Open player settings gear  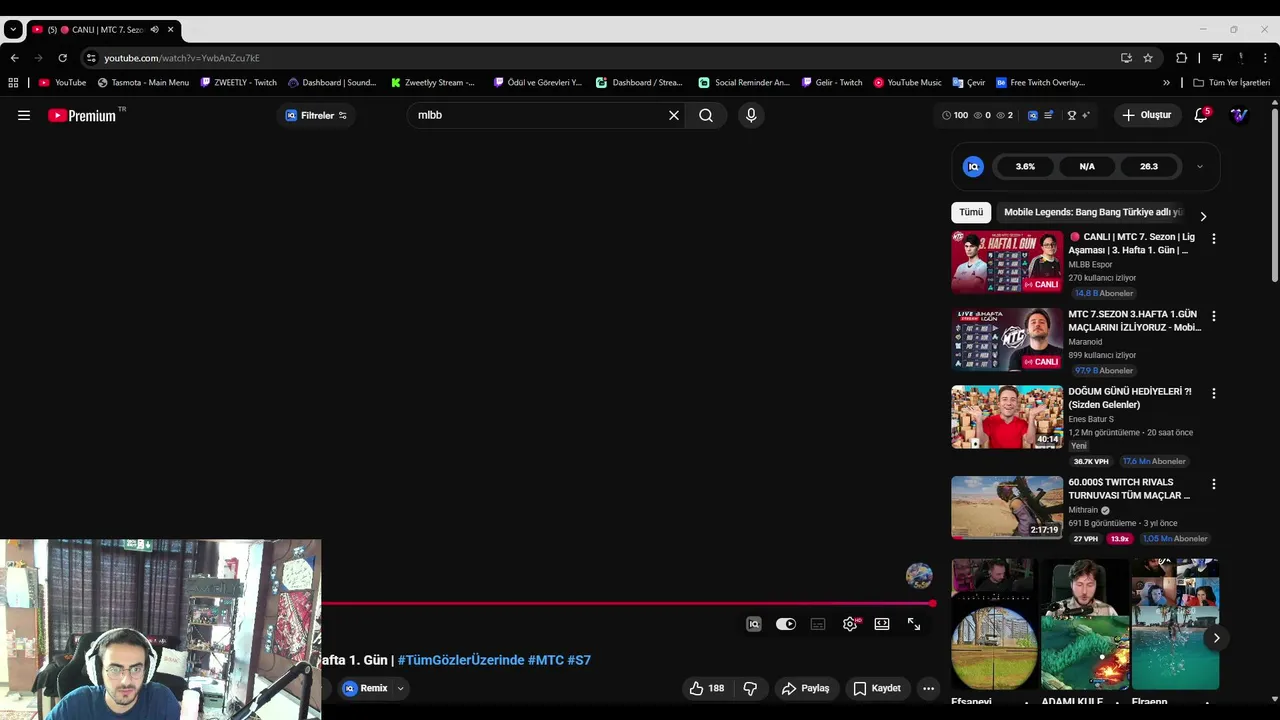coord(850,624)
